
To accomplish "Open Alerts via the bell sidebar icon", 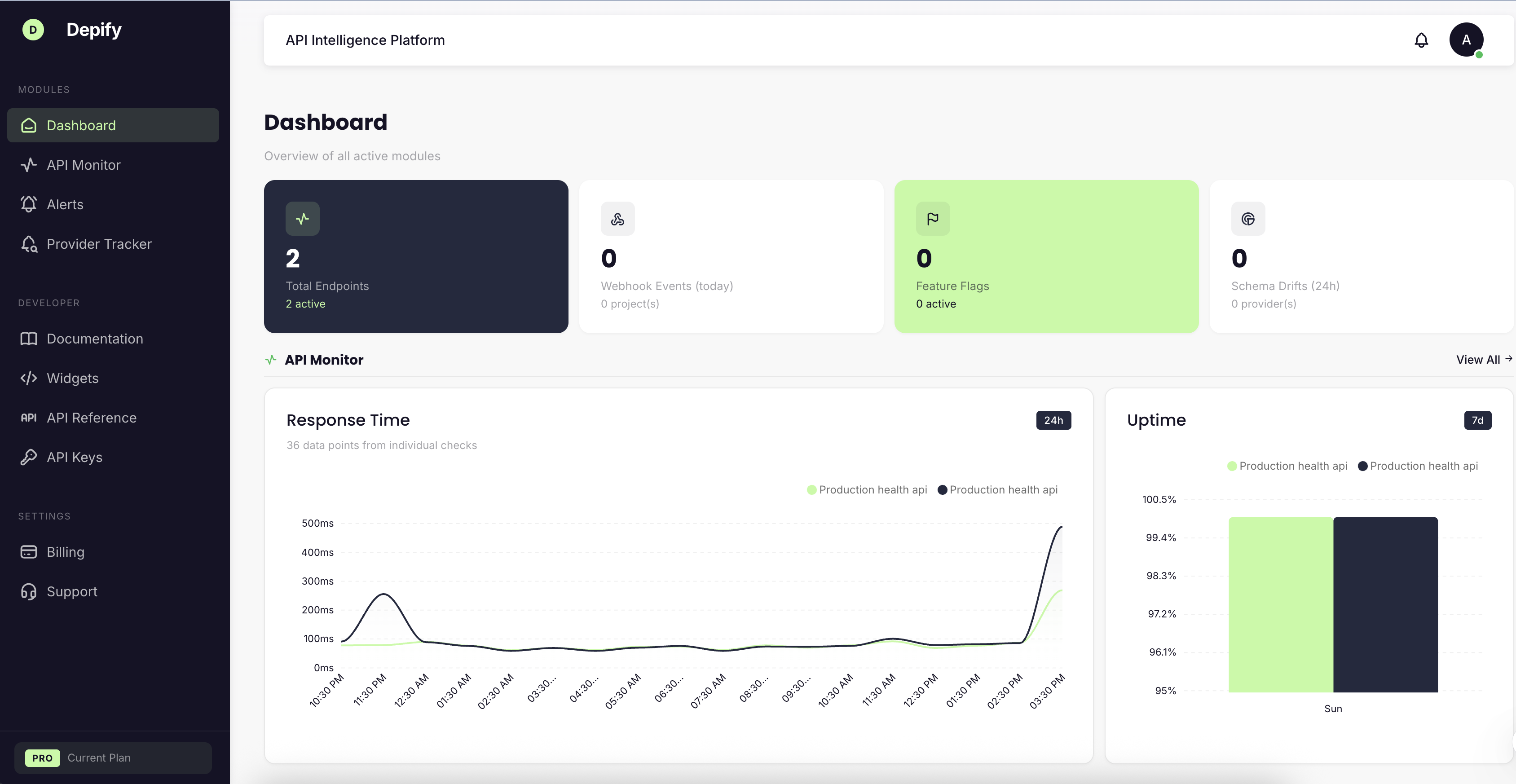I will click(x=29, y=204).
